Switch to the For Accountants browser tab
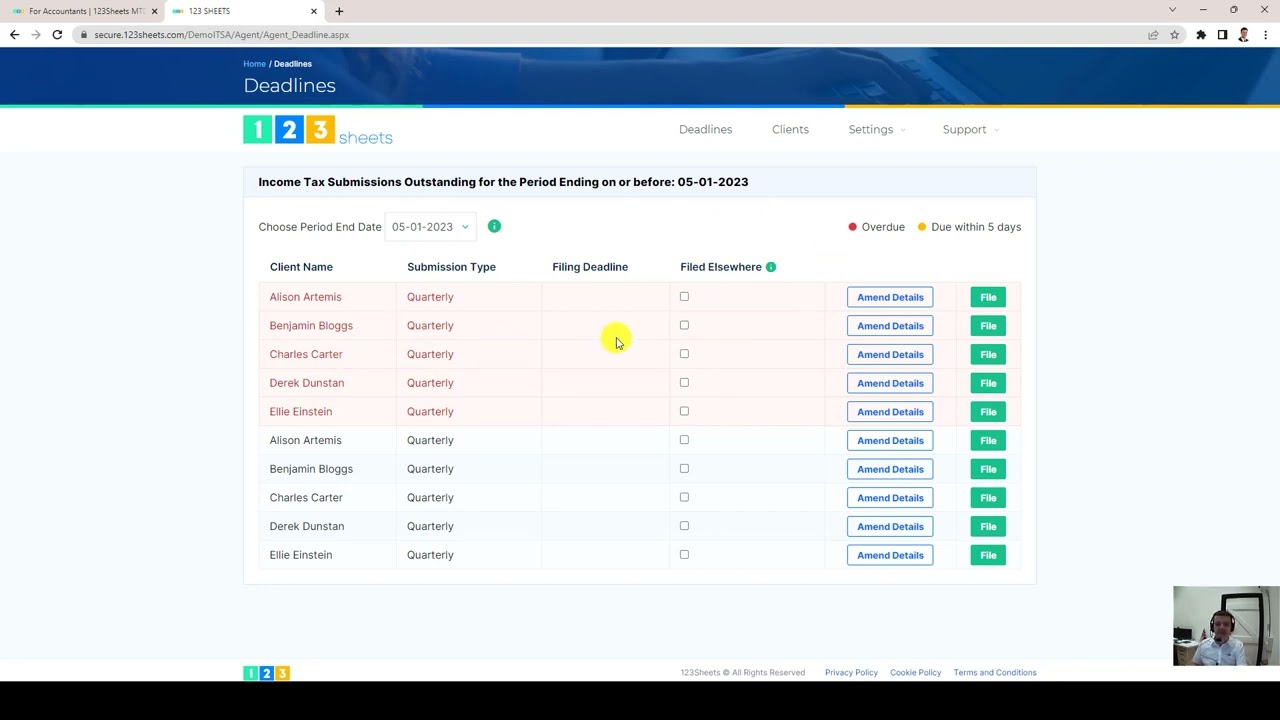The width and height of the screenshot is (1280, 720). pos(84,11)
